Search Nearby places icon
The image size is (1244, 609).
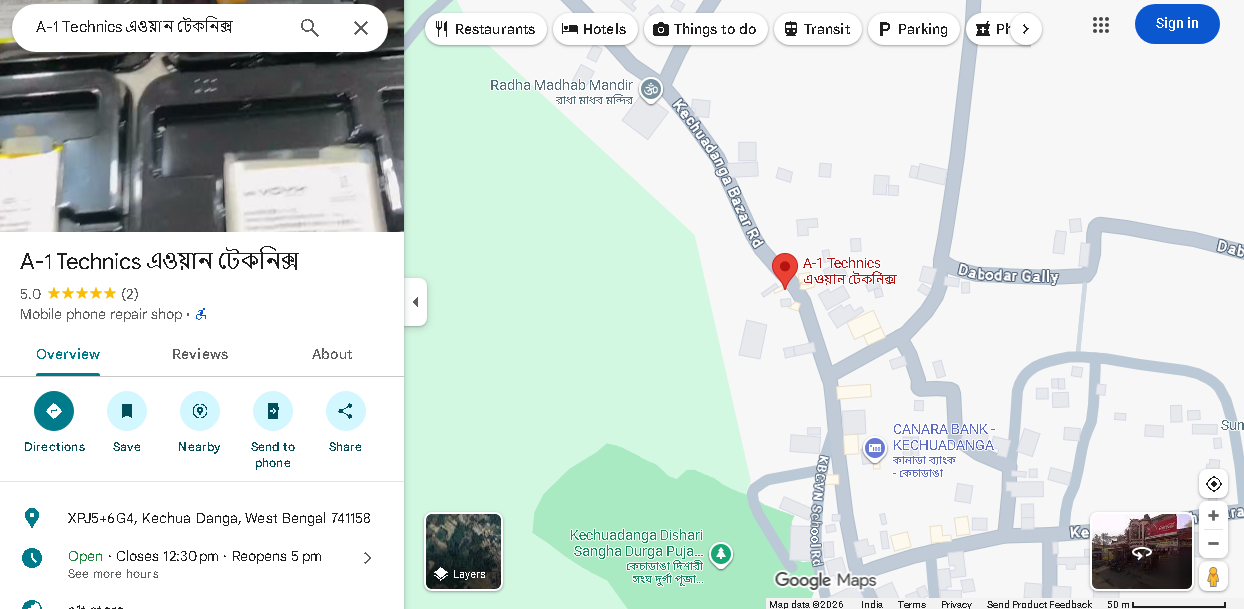click(199, 411)
